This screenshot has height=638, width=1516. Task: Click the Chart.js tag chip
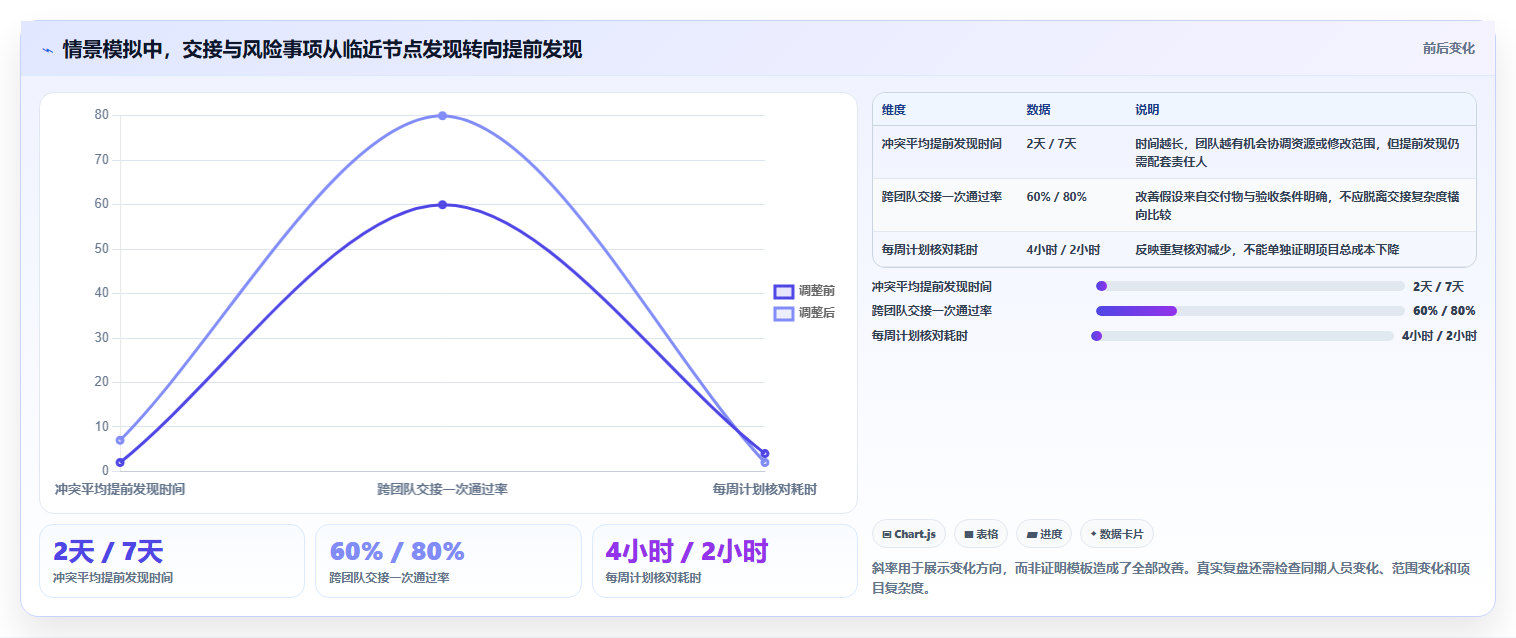coord(908,534)
